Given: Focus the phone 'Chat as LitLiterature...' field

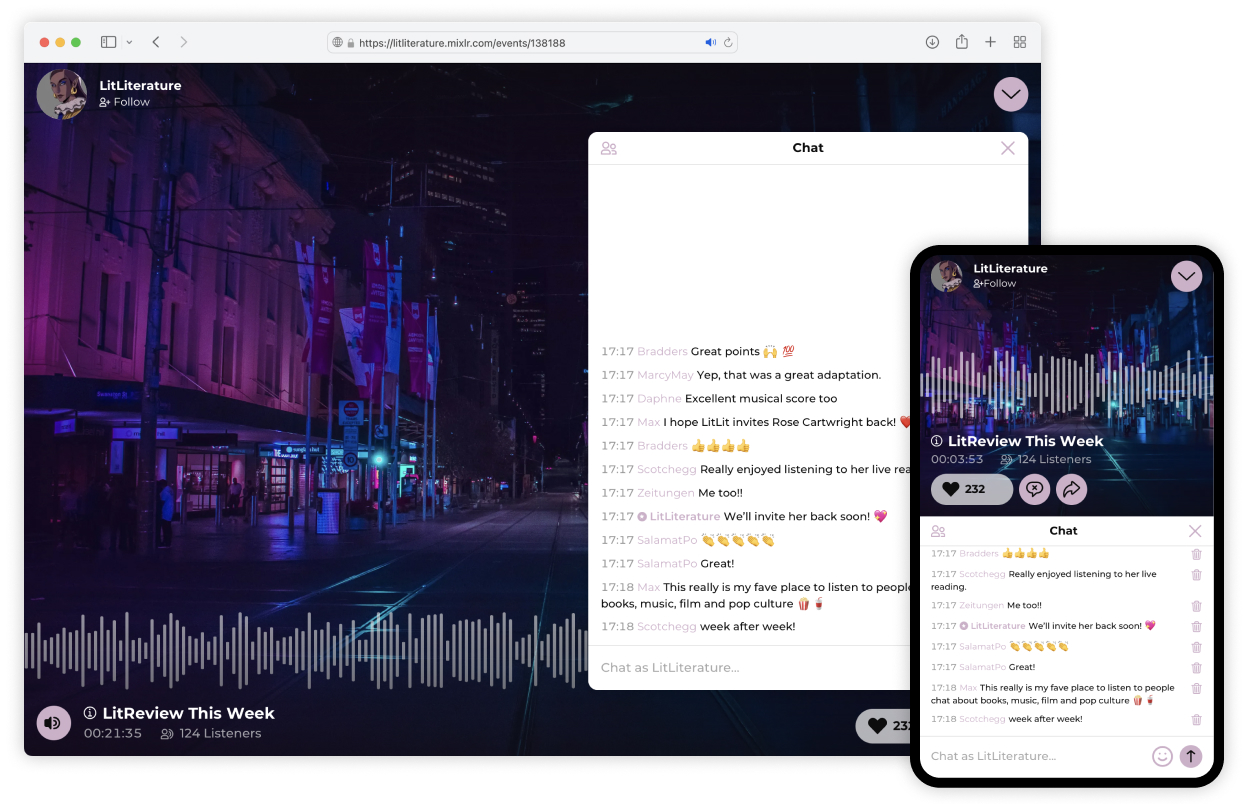Looking at the screenshot, I should pyautogui.click(x=1036, y=756).
